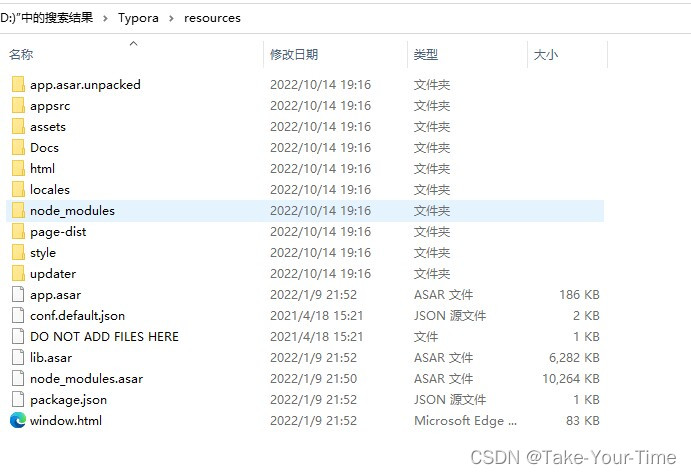Select the app.asar file name
The height and width of the screenshot is (474, 691).
pyautogui.click(x=56, y=295)
